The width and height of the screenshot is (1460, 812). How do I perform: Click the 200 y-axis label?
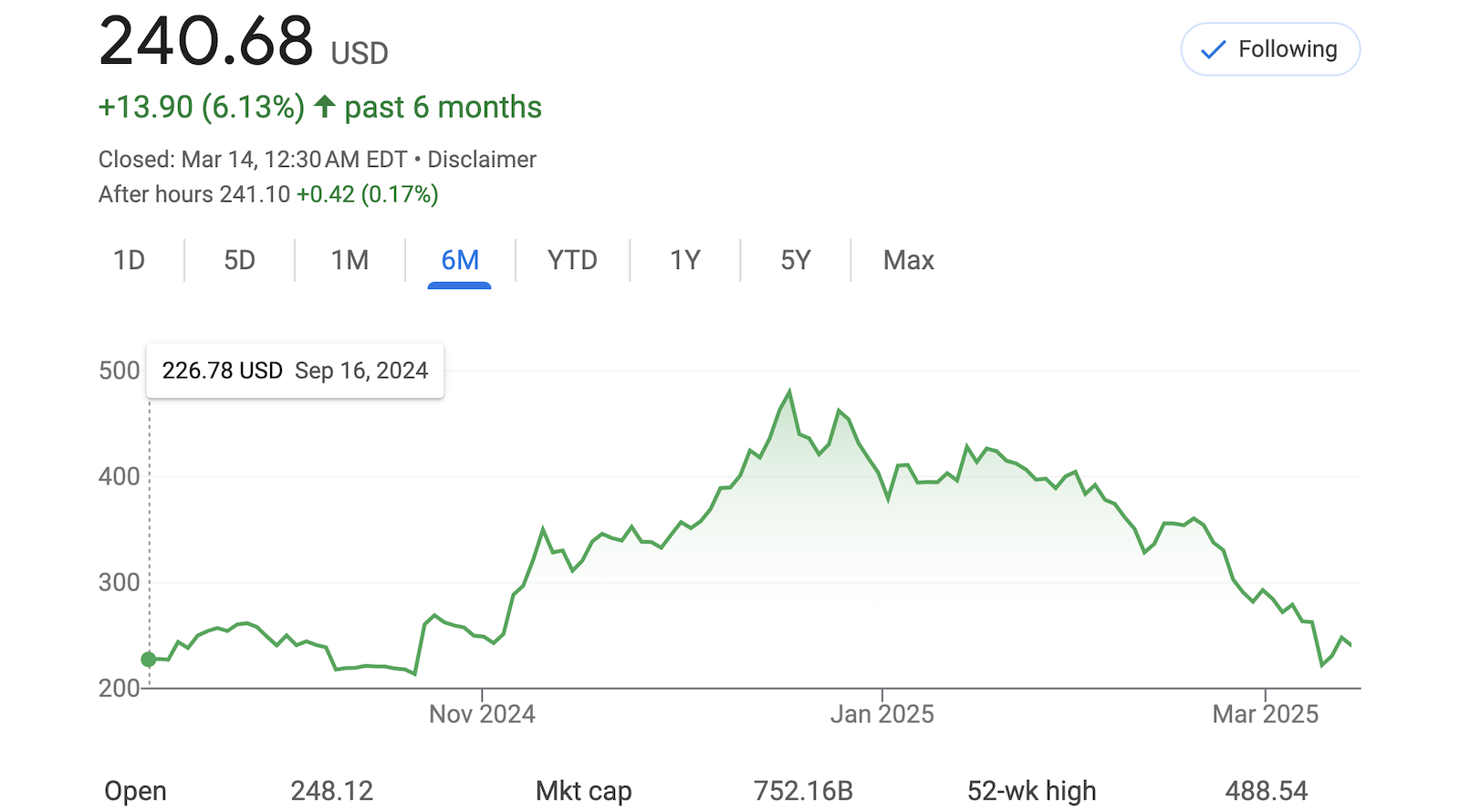pos(120,688)
